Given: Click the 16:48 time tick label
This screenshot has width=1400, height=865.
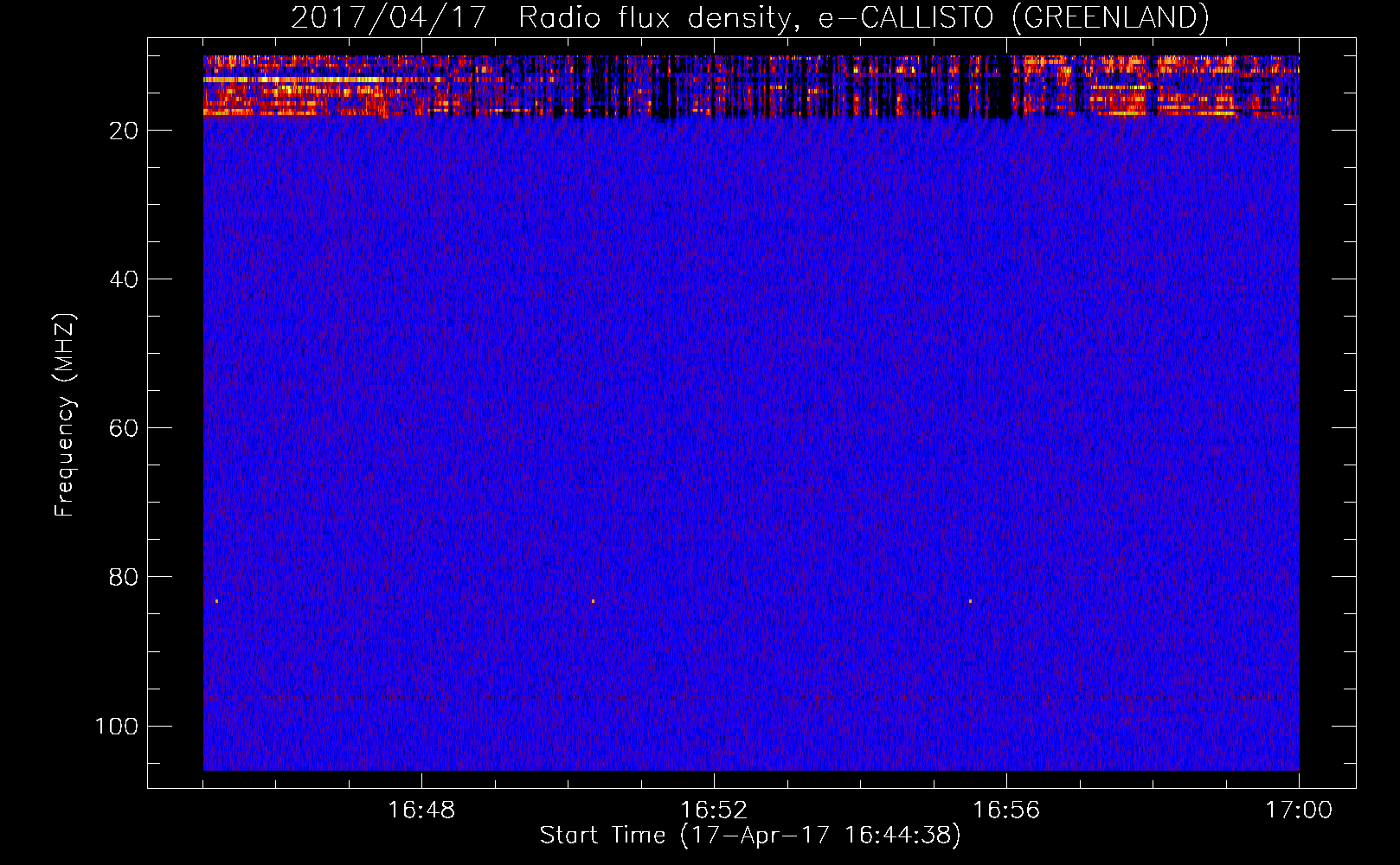Looking at the screenshot, I should (421, 811).
